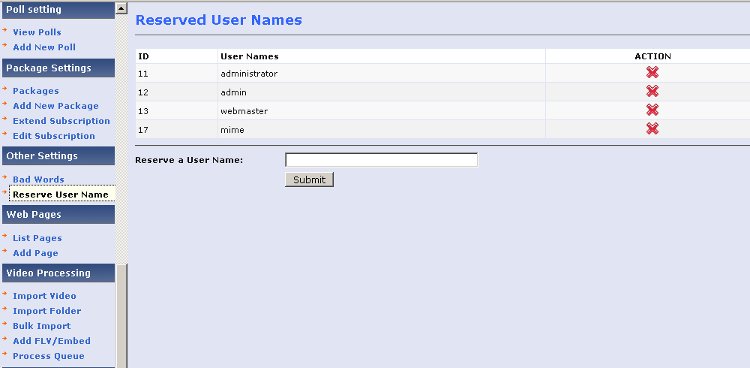Open the Process Queue link
750x368 pixels.
[x=48, y=356]
